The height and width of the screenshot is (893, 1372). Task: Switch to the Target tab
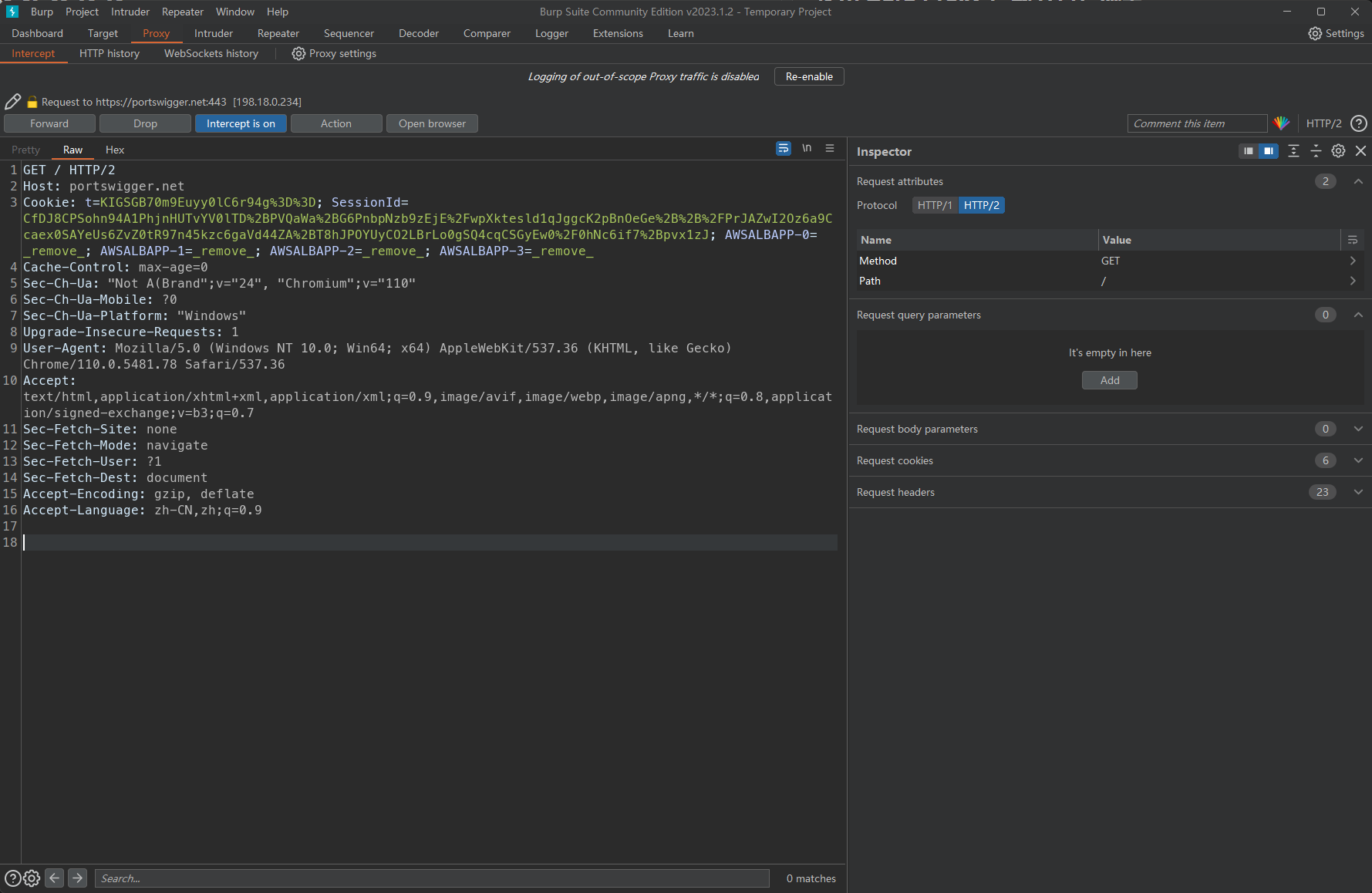pyautogui.click(x=103, y=33)
